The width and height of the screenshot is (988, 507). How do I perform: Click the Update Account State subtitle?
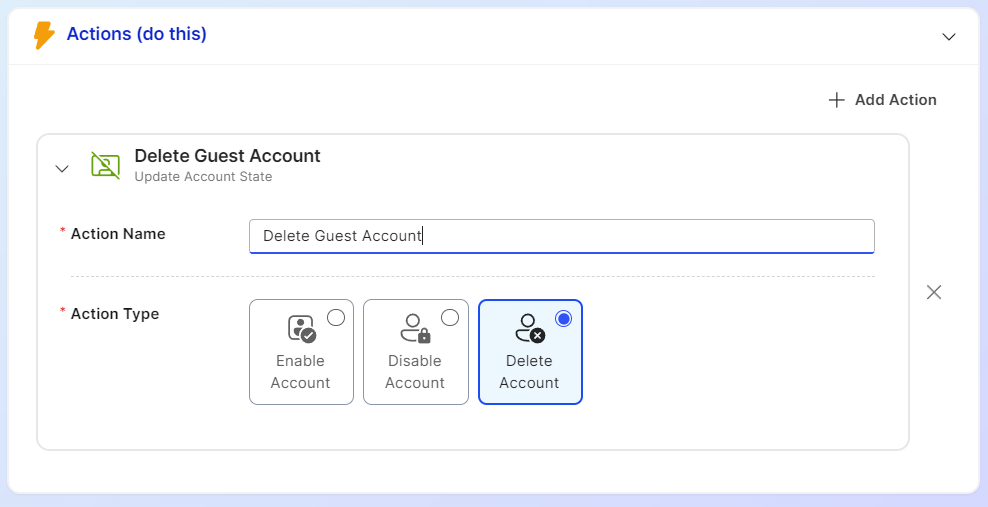pos(204,177)
